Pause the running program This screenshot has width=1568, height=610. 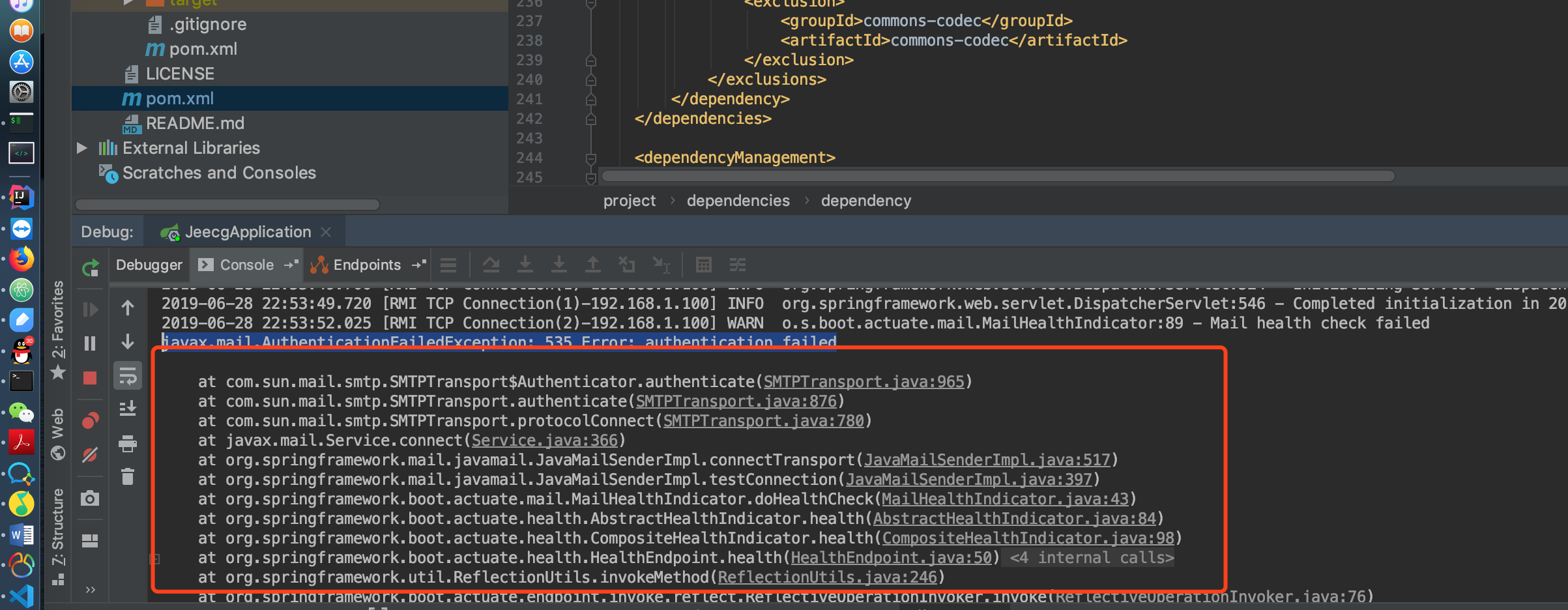(90, 343)
